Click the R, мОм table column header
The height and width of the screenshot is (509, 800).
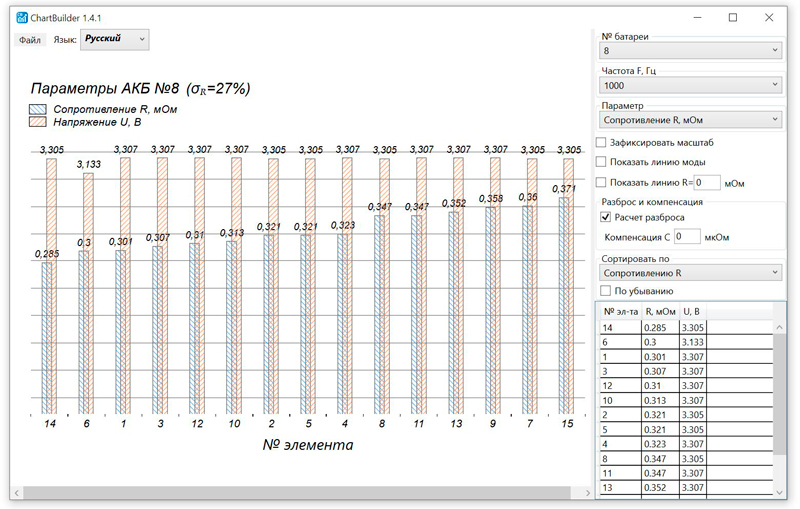(660, 311)
